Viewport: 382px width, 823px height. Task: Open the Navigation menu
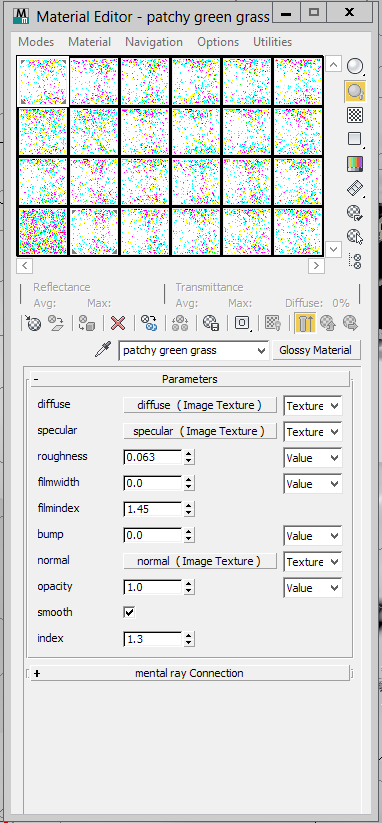pyautogui.click(x=154, y=42)
